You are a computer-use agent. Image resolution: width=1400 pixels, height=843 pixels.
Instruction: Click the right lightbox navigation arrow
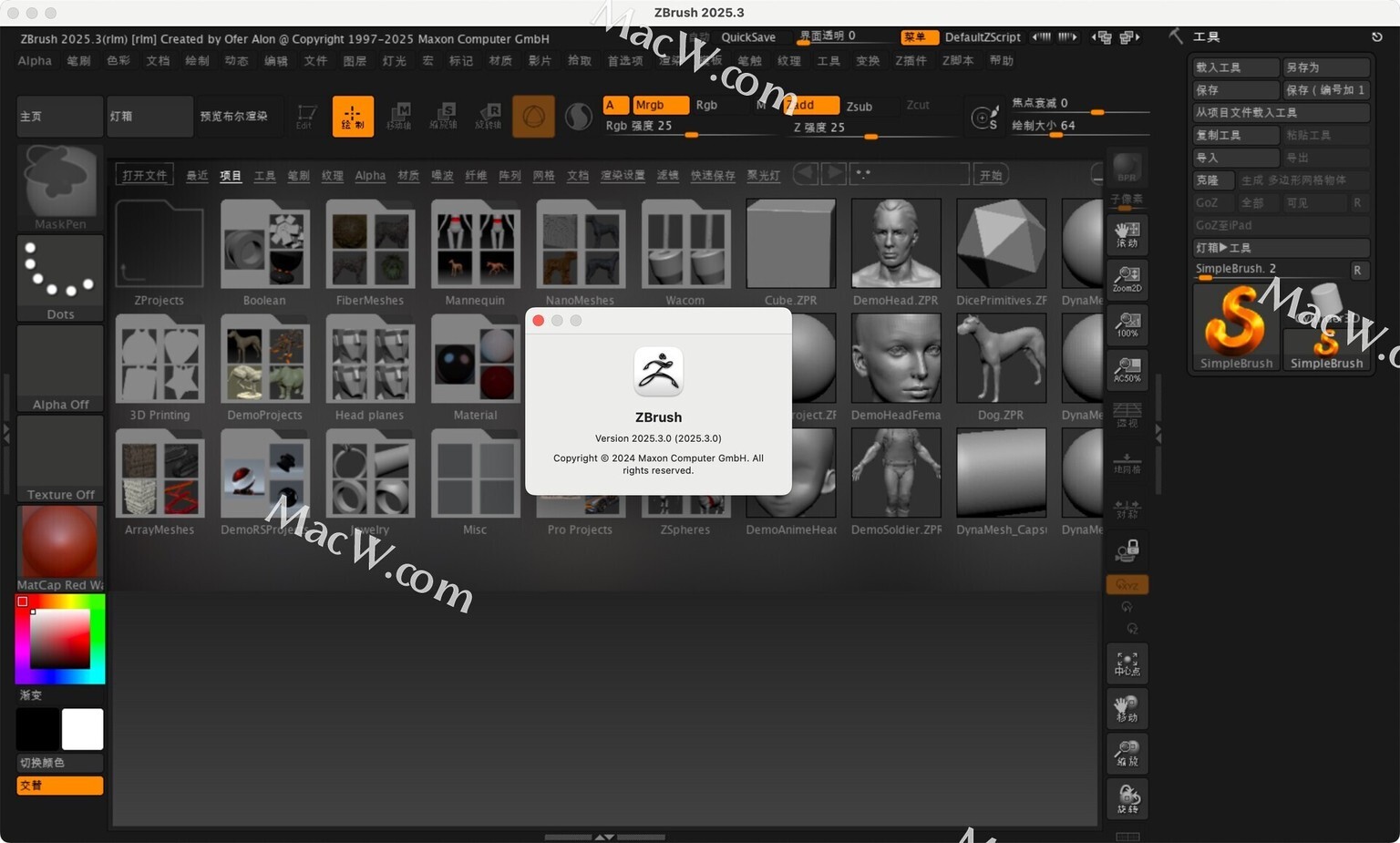click(x=834, y=174)
